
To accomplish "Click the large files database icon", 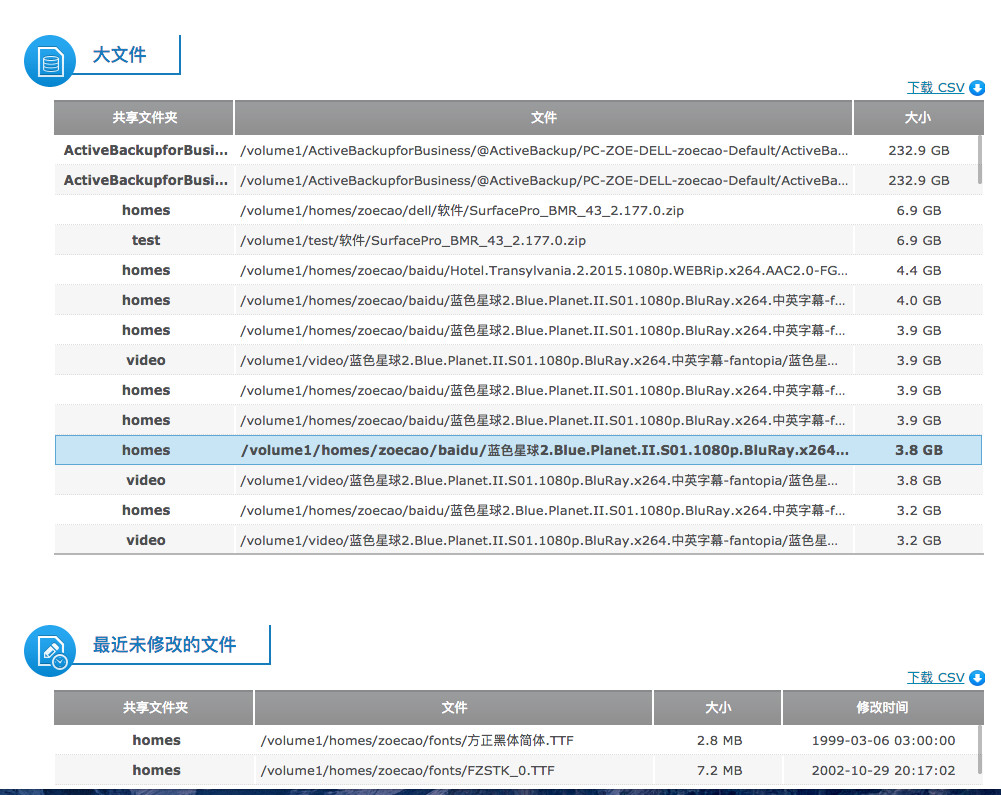I will (50, 61).
